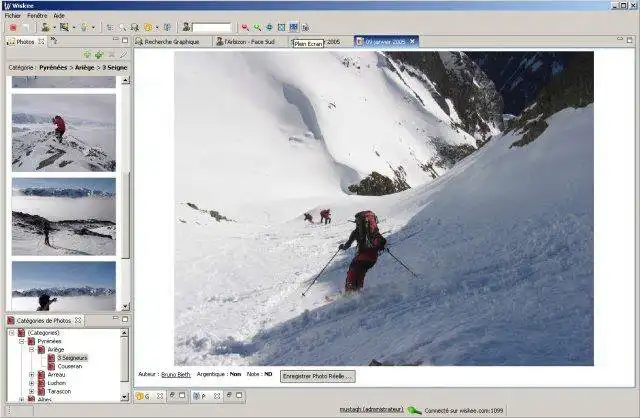Click the icon right of Photos tab

tap(54, 40)
